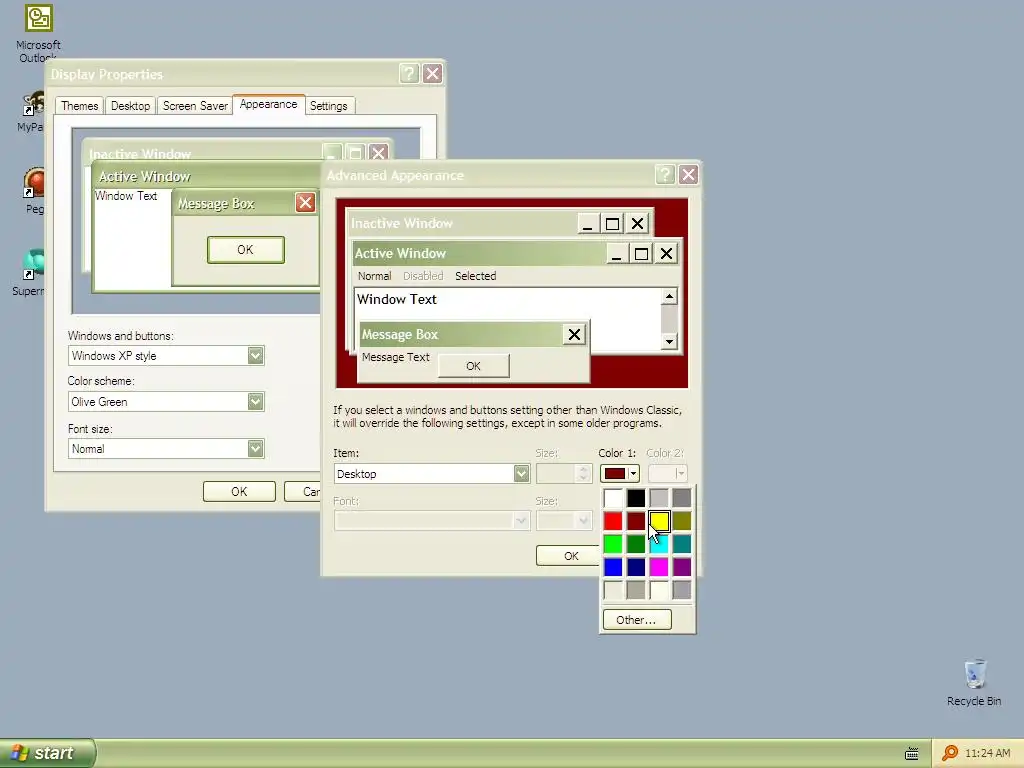This screenshot has height=768, width=1024.
Task: Click Message Text in the preview
Action: (396, 357)
